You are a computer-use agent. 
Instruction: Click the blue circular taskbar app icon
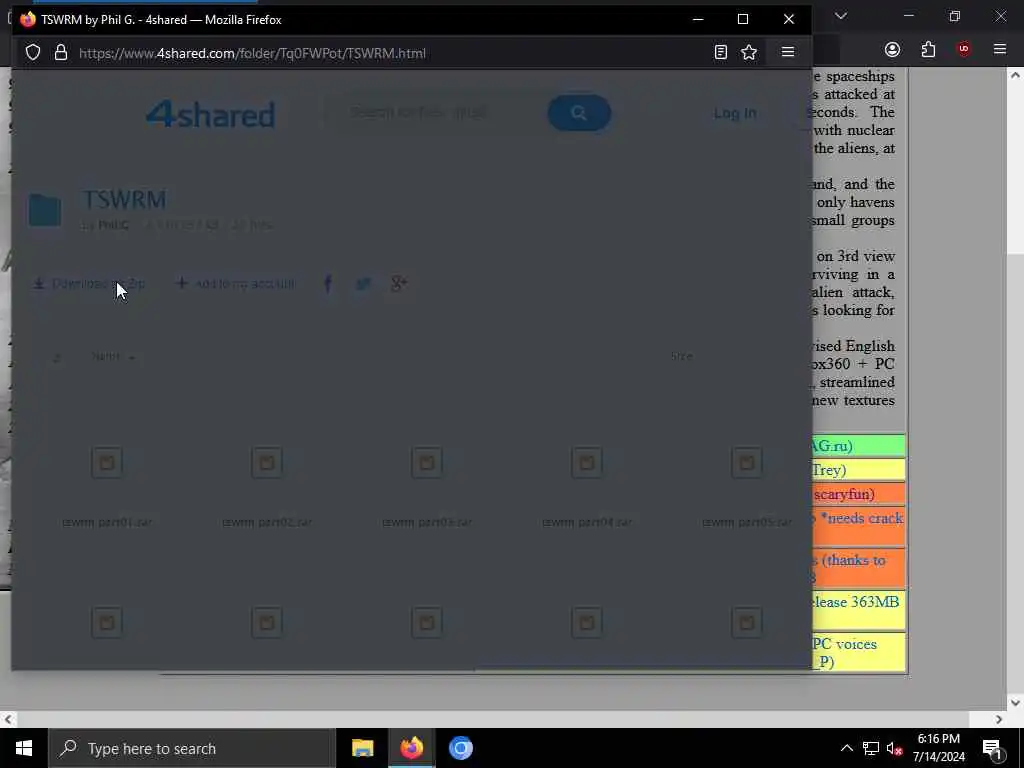click(x=460, y=748)
